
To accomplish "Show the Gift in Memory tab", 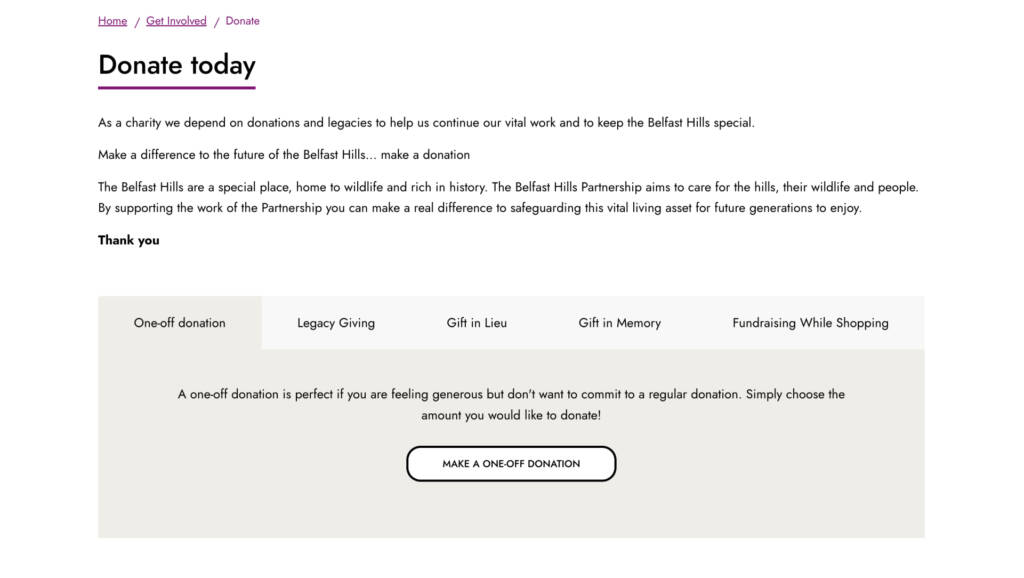I will [619, 323].
